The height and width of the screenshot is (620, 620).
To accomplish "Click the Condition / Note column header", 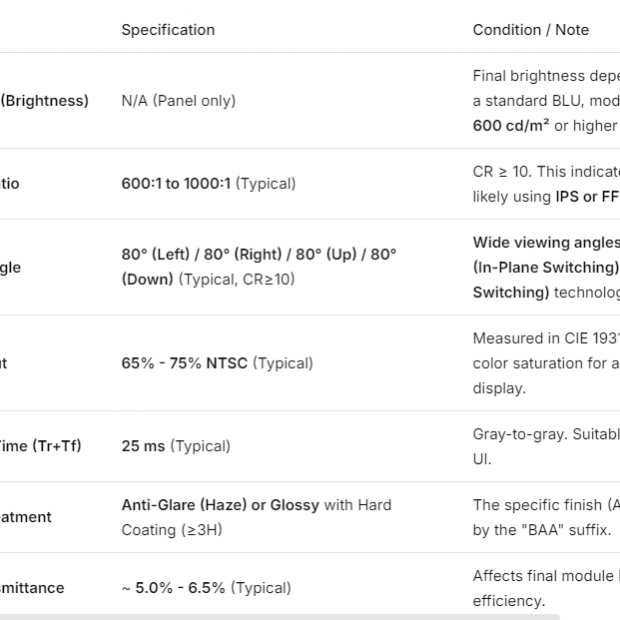I will [x=530, y=30].
